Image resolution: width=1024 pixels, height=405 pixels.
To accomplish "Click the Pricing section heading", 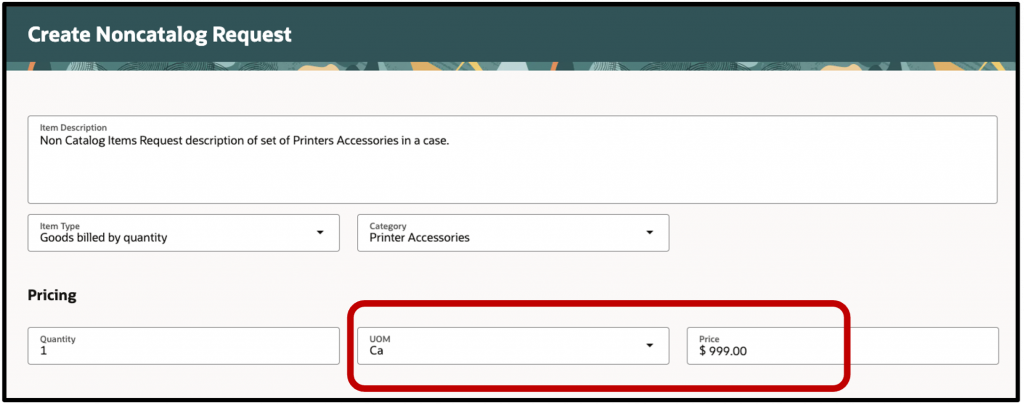I will pos(52,296).
